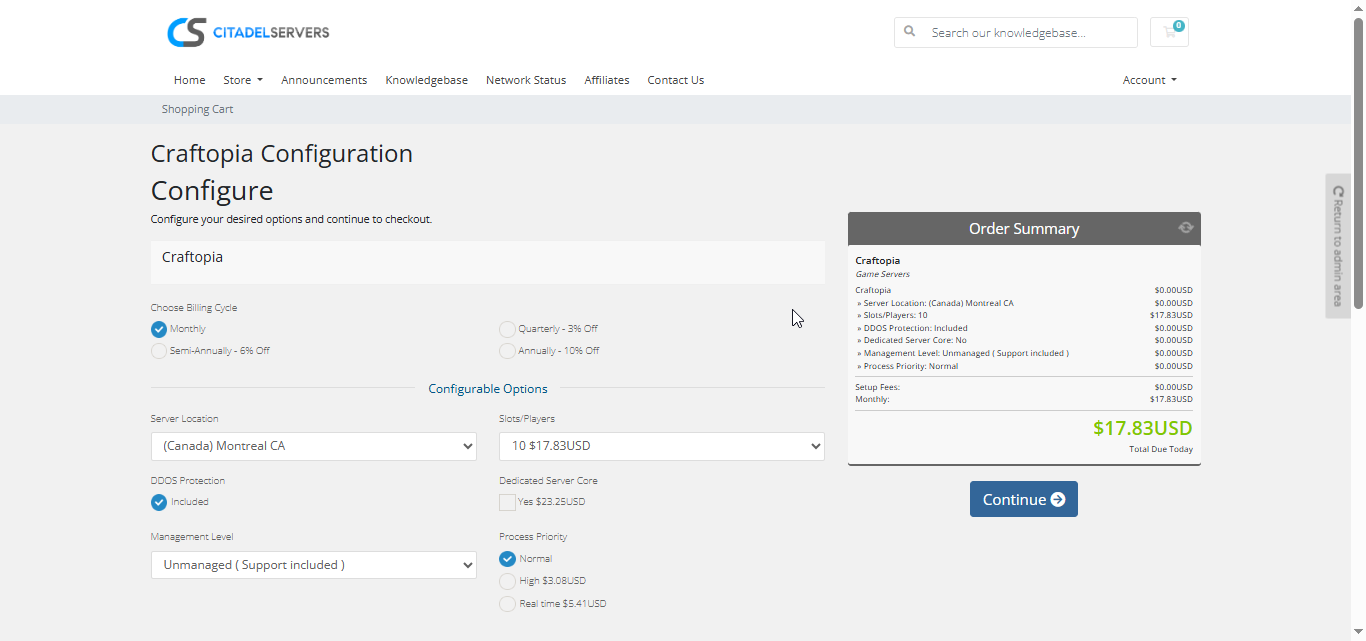The width and height of the screenshot is (1366, 641).
Task: Open the Slots/Players dropdown
Action: pyautogui.click(x=661, y=446)
